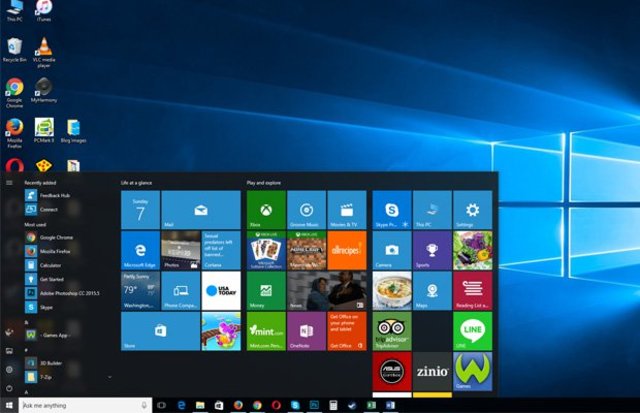The width and height of the screenshot is (640, 413).
Task: Open the Xbox tile
Action: coord(266,210)
